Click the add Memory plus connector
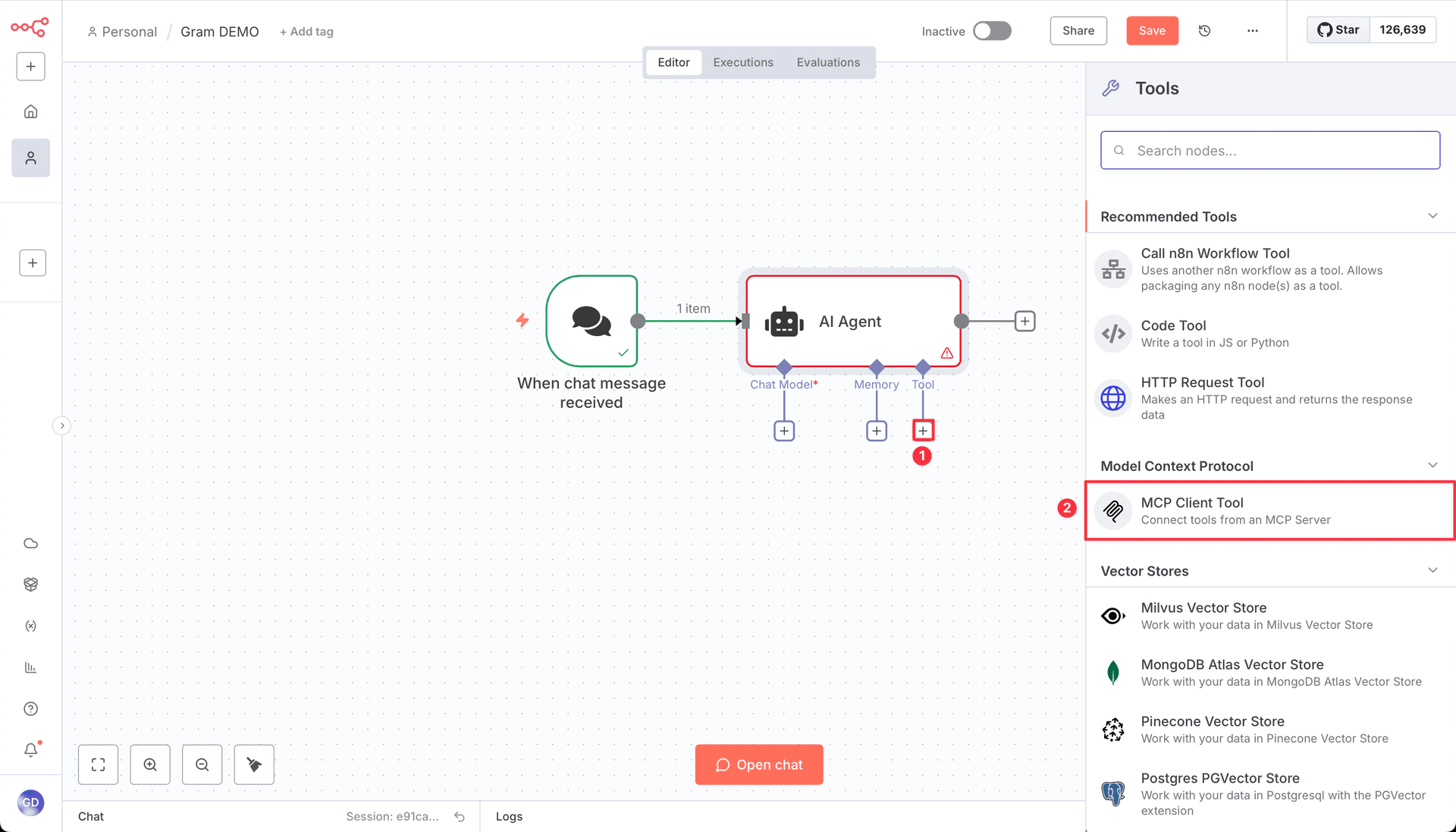 click(876, 430)
